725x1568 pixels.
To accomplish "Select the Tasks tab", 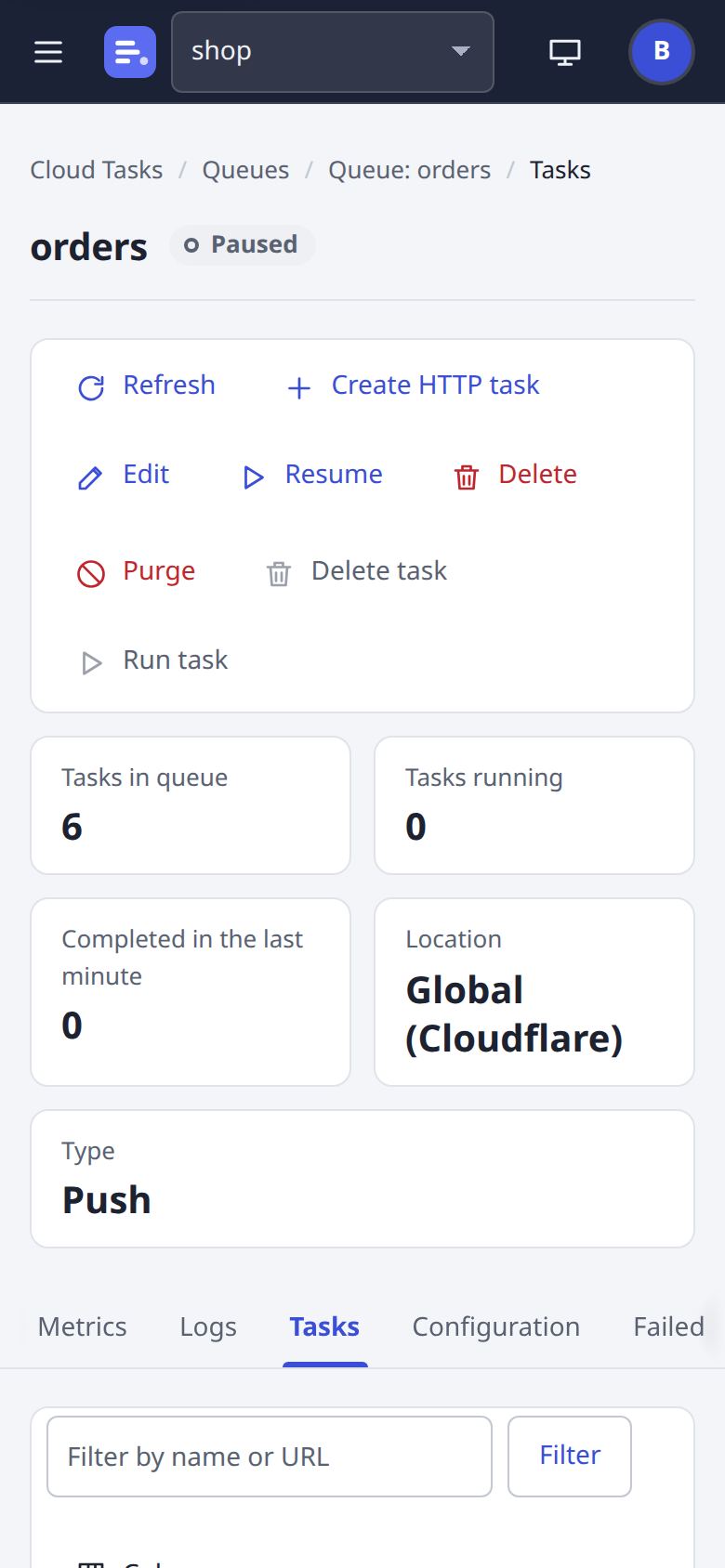I will coord(324,1326).
